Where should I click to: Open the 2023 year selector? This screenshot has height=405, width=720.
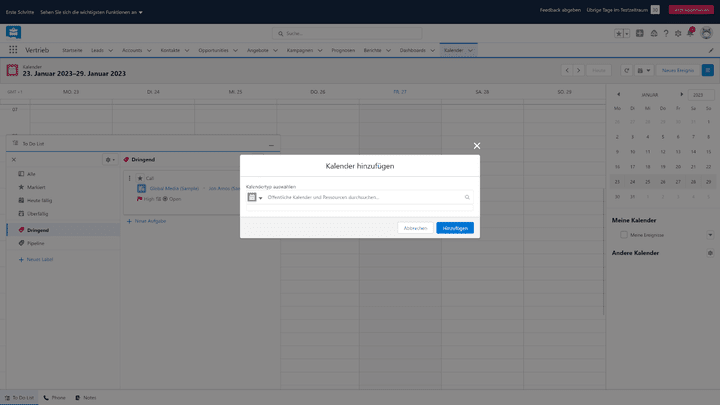(701, 95)
